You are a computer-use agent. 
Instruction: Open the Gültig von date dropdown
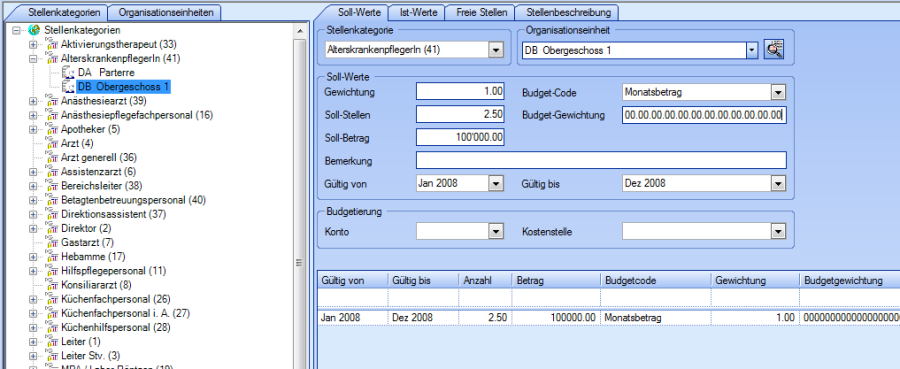496,184
